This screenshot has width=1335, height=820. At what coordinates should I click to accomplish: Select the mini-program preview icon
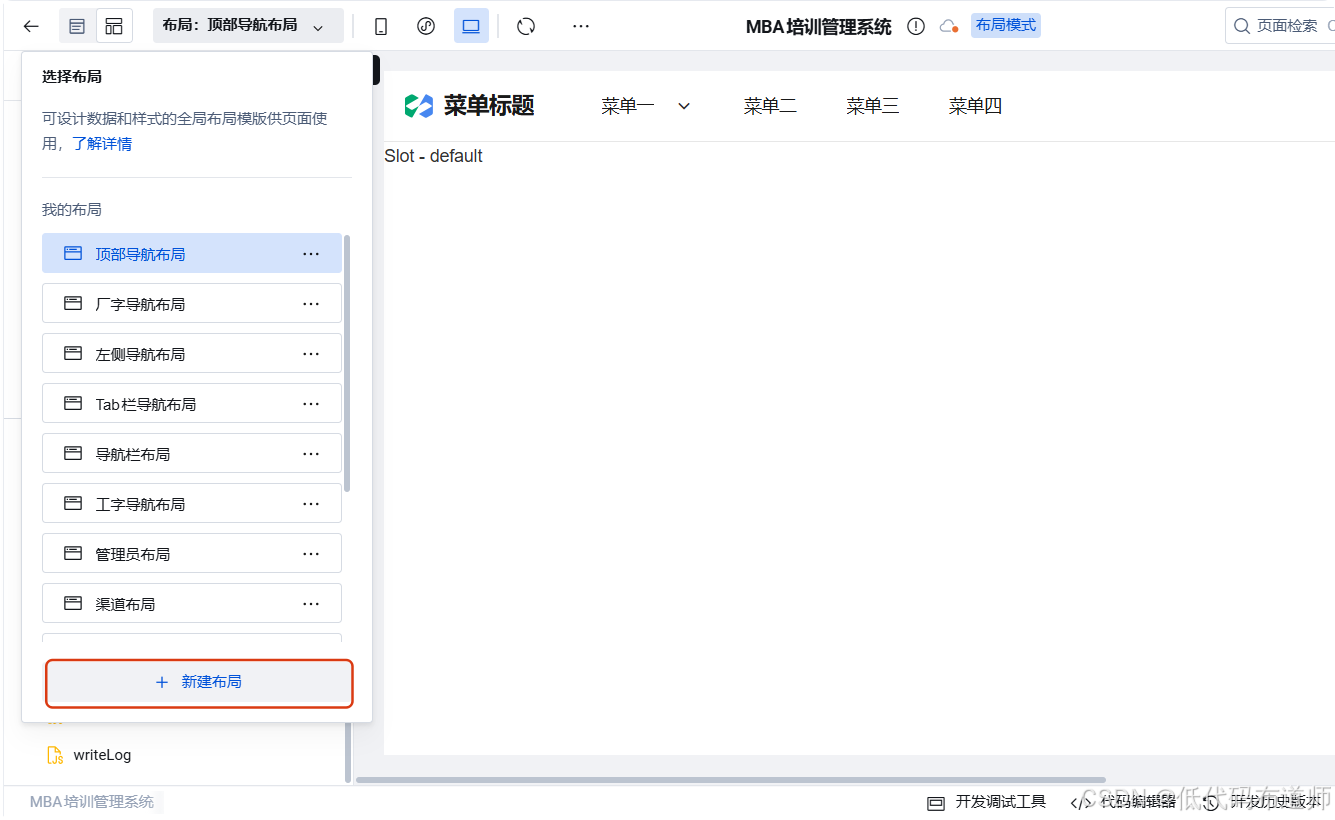[426, 26]
